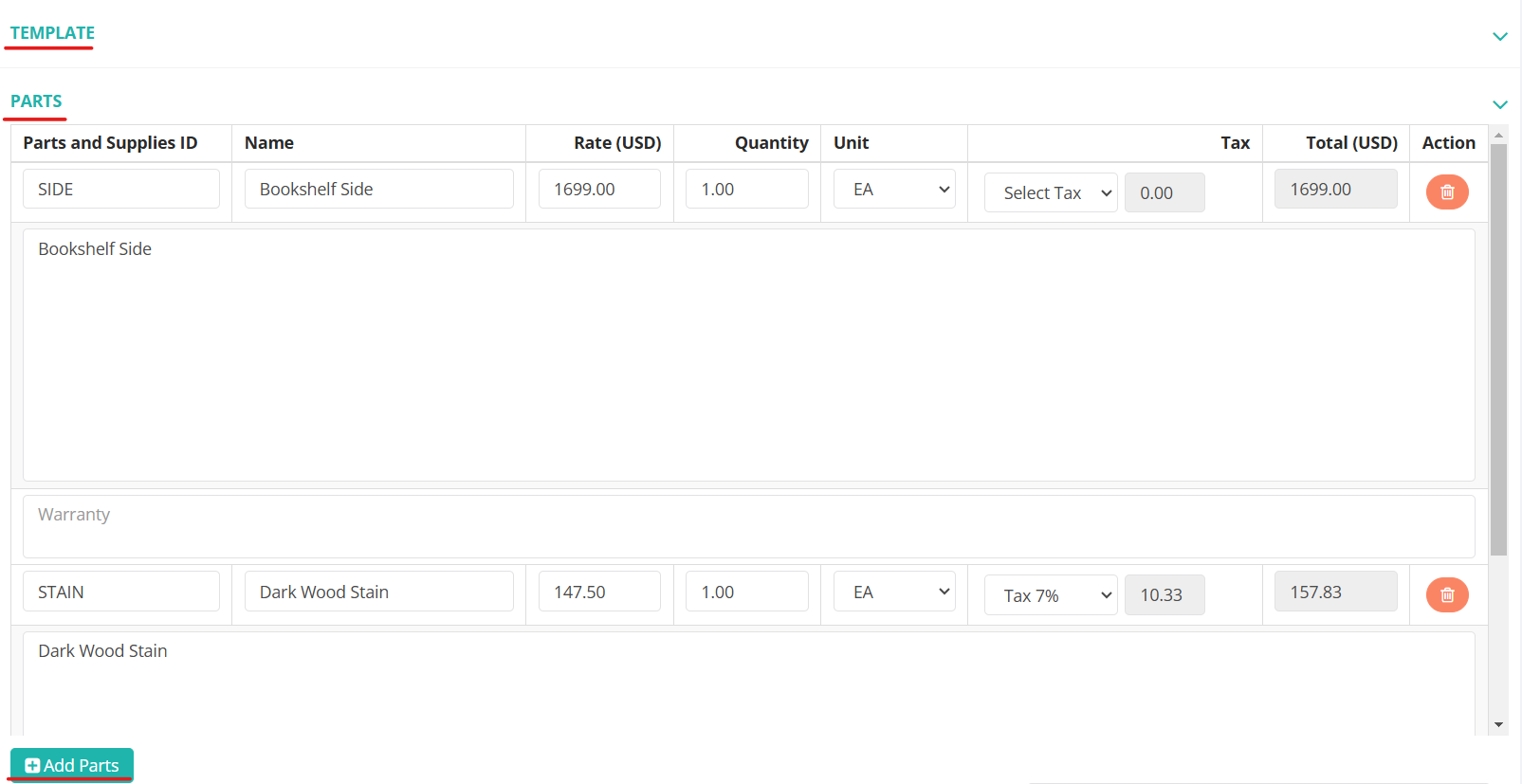
Task: Click the Bookshelf Side description text area
Action: tap(749, 355)
